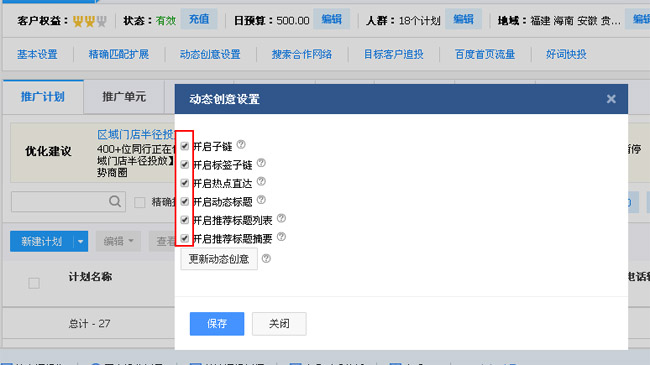Click the help icon beside 更新动态创意 button
The height and width of the screenshot is (365, 650).
click(x=266, y=259)
